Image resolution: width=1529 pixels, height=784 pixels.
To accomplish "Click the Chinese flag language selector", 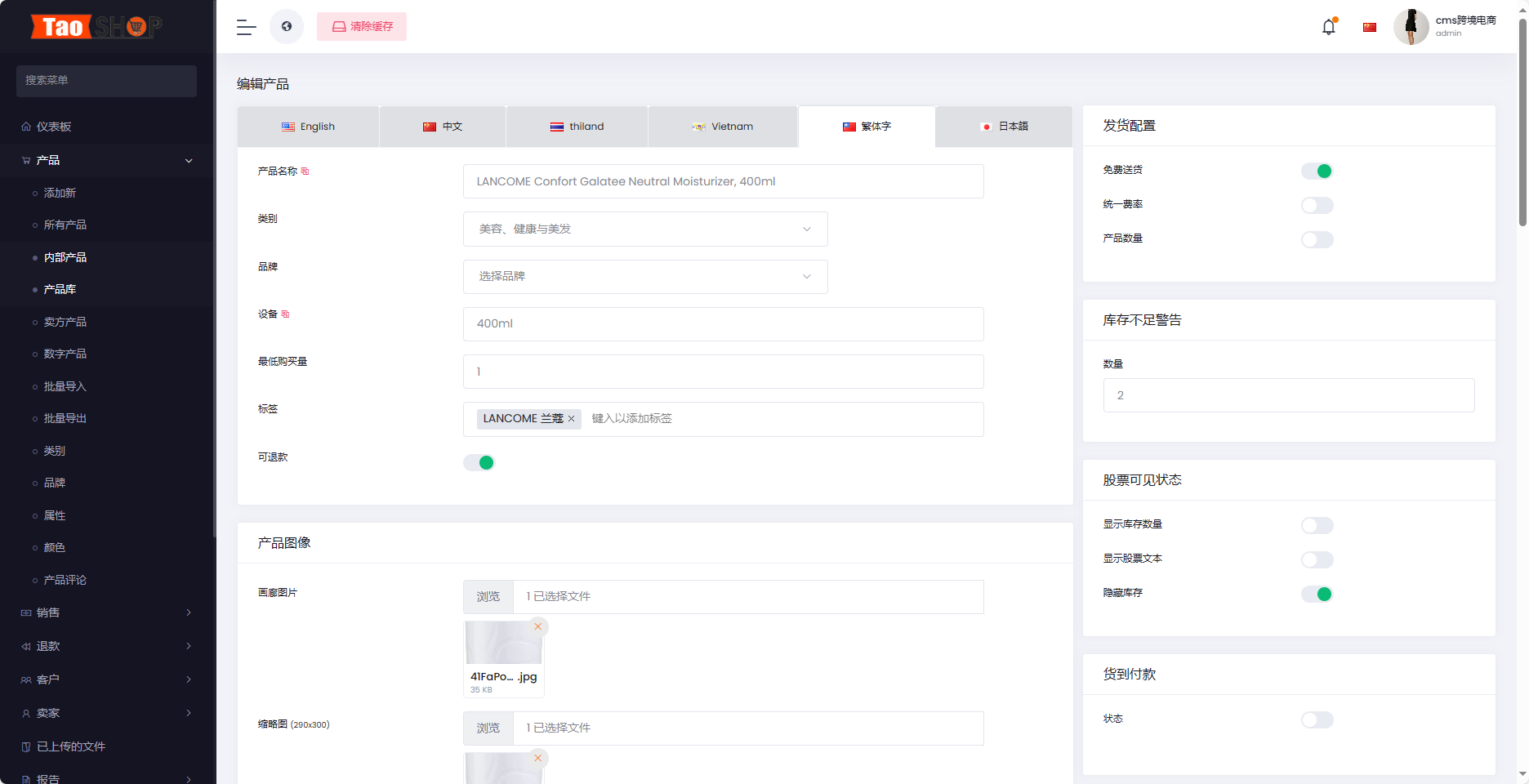I will click(x=1370, y=27).
